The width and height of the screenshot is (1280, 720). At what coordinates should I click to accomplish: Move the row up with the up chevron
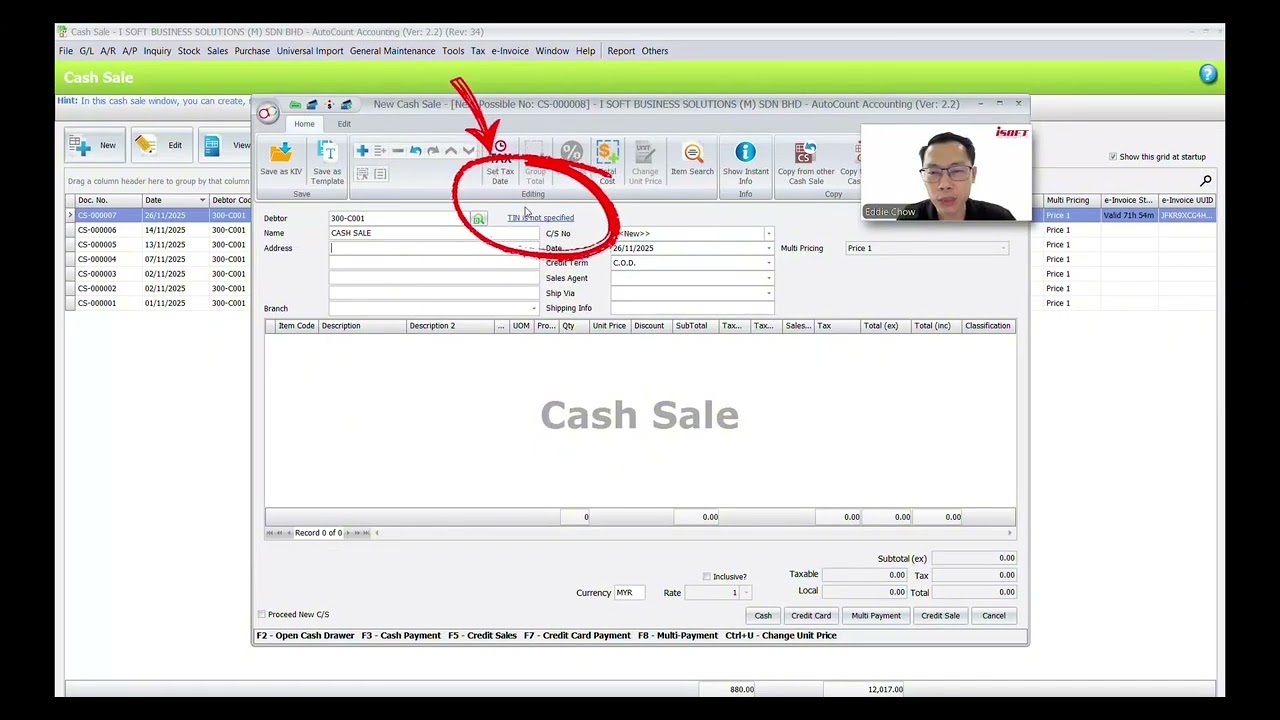451,151
